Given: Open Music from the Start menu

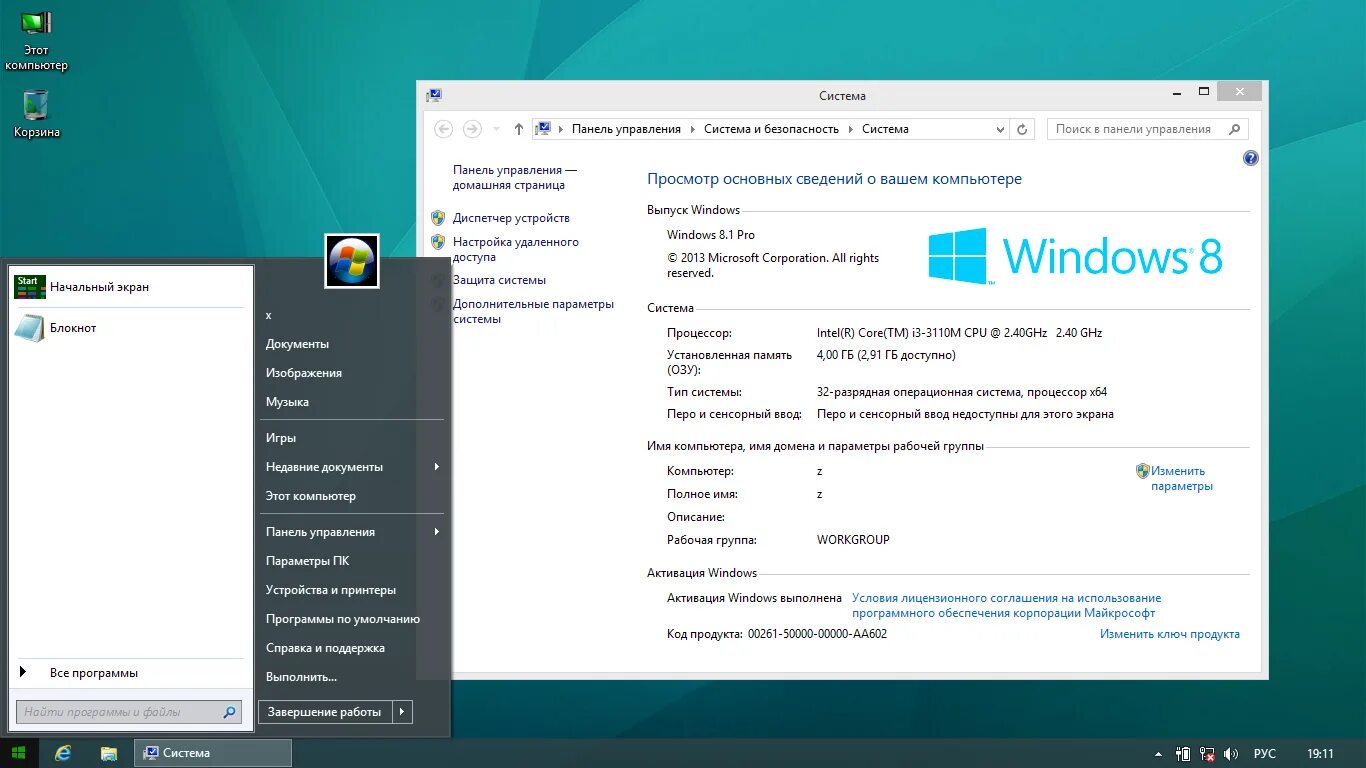Looking at the screenshot, I should point(287,402).
